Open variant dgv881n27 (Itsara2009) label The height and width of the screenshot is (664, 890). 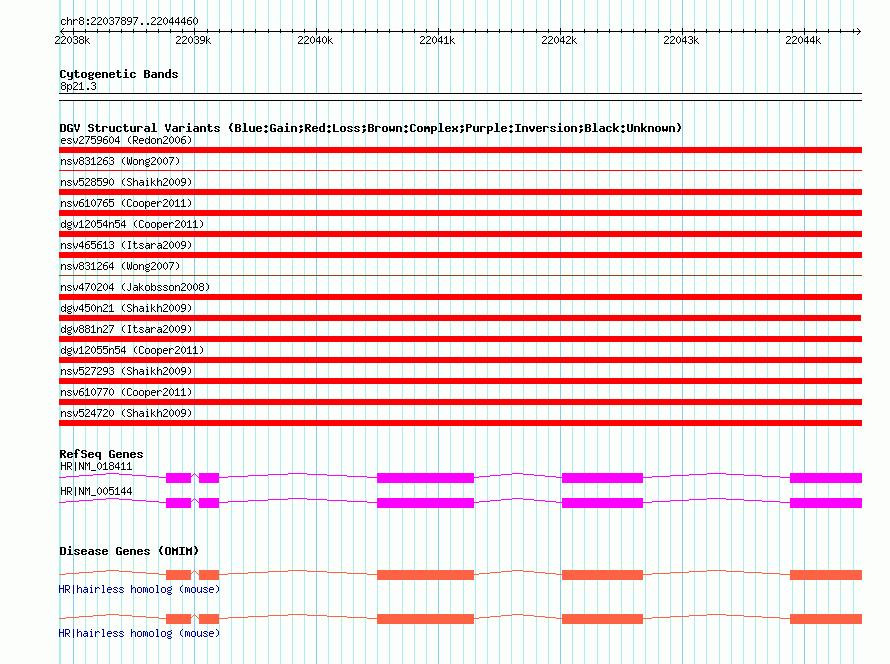pos(126,329)
